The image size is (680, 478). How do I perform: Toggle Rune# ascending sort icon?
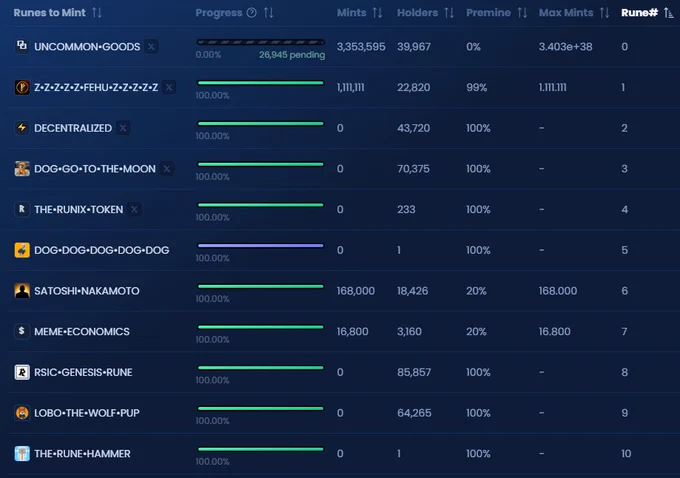(669, 13)
